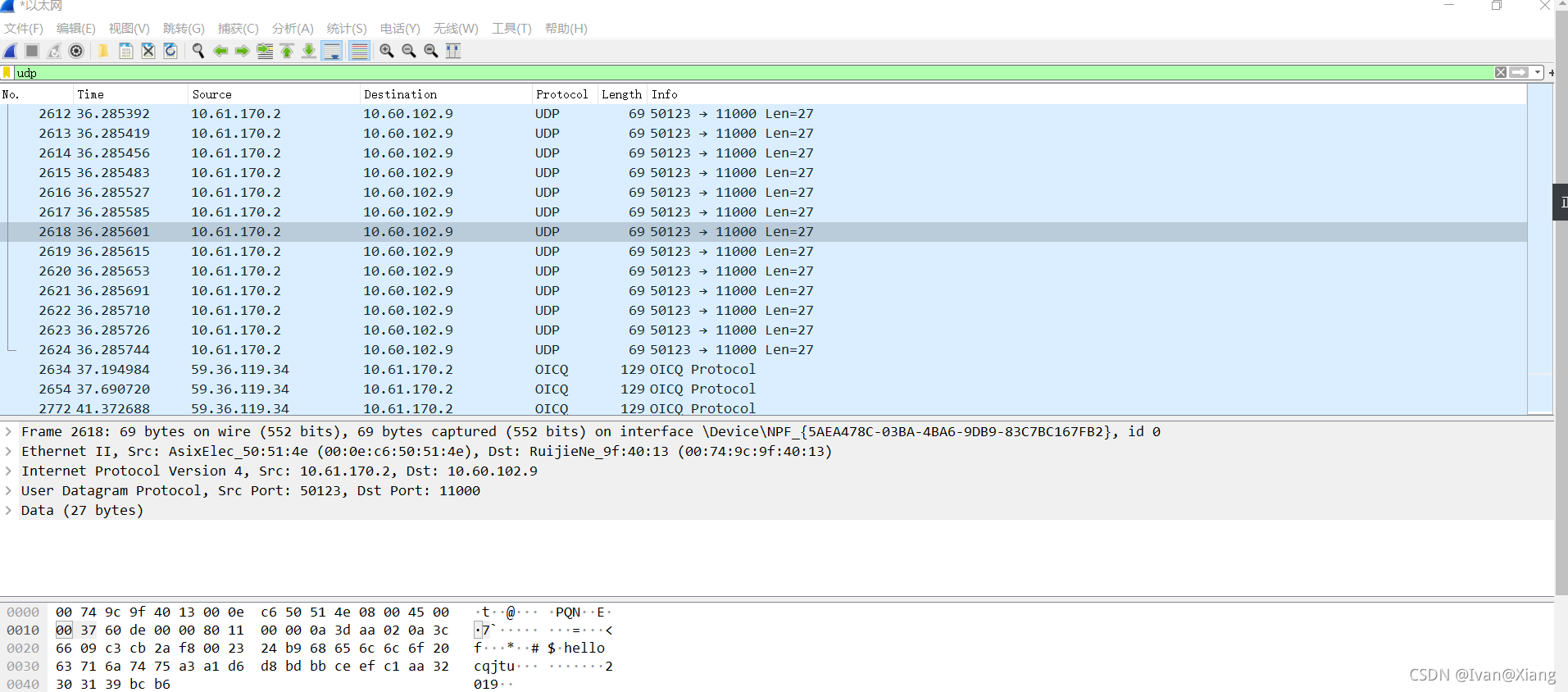Close the capture file icon

coord(148,51)
